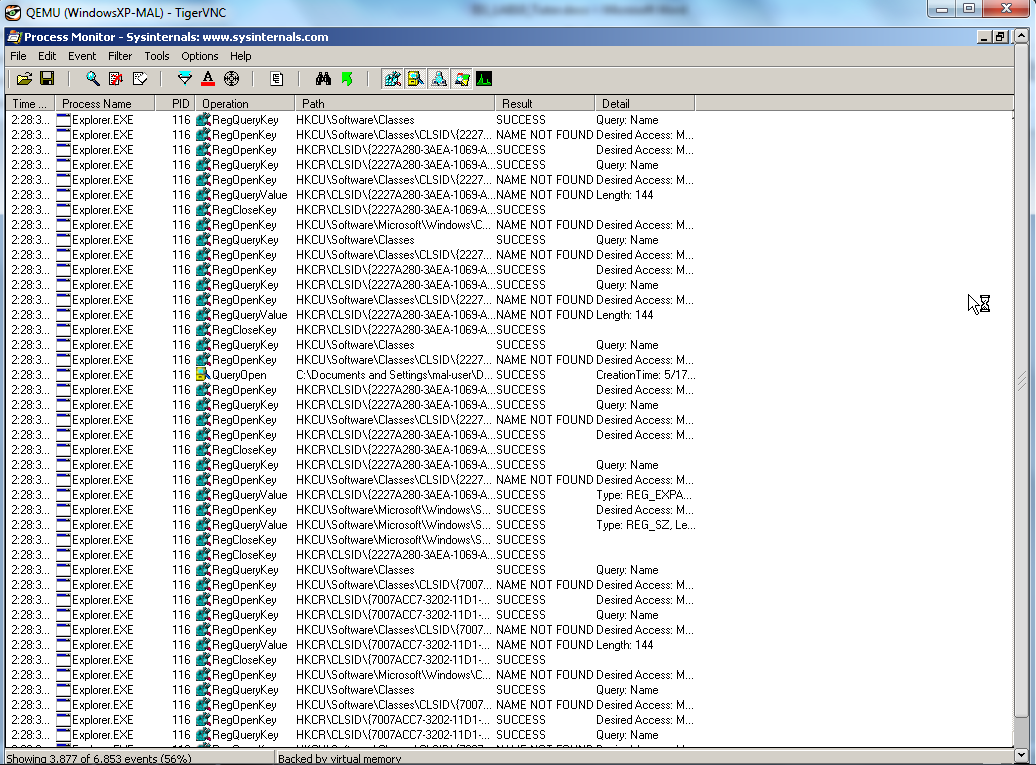Screen dimensions: 1036x765
Task: Minimize the QEMU TigerVNC window
Action: [942, 9]
